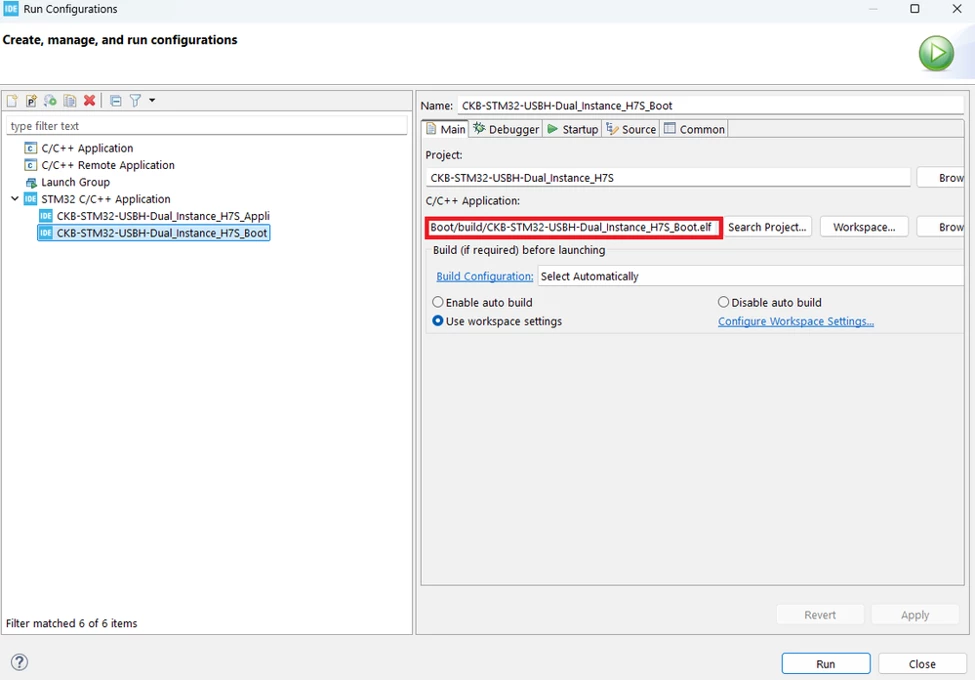Click the IDE icon in title bar
975x680 pixels.
[11, 9]
